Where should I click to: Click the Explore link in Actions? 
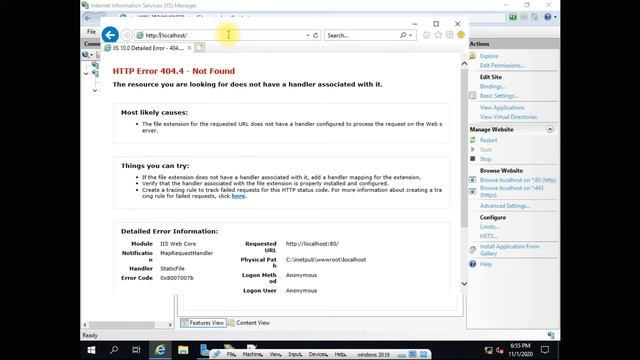(x=489, y=56)
